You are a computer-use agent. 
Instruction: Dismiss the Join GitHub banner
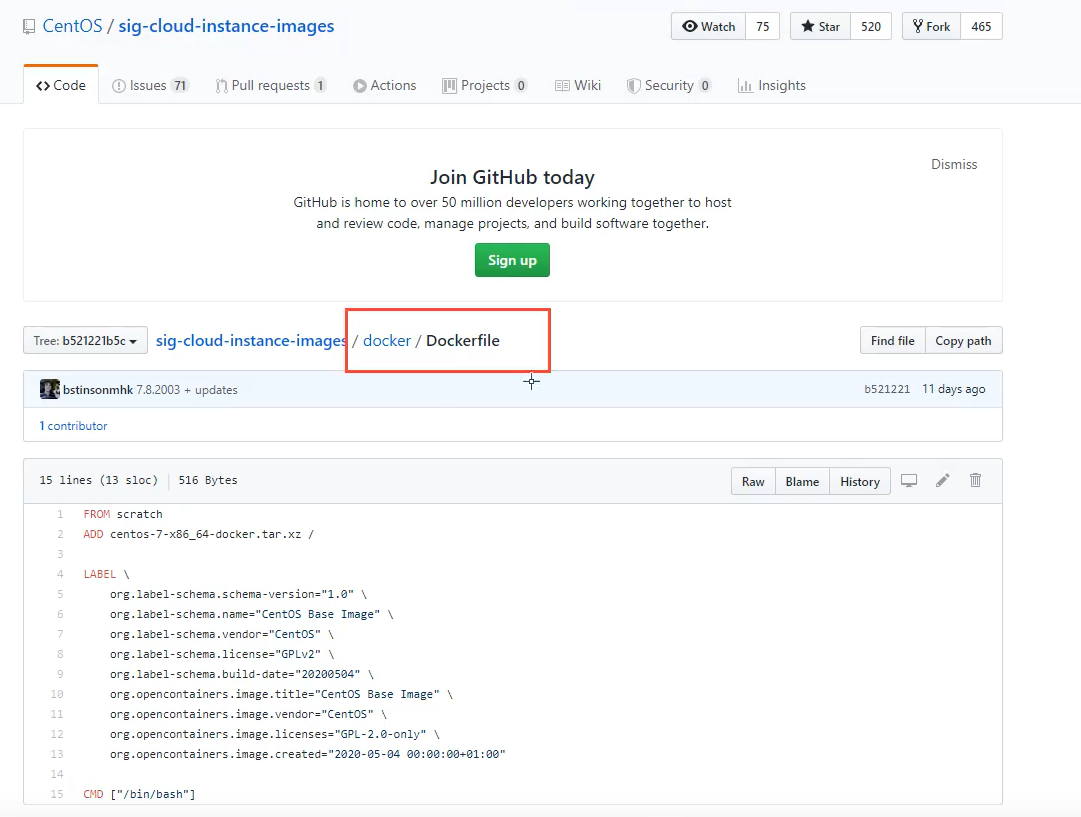tap(954, 164)
